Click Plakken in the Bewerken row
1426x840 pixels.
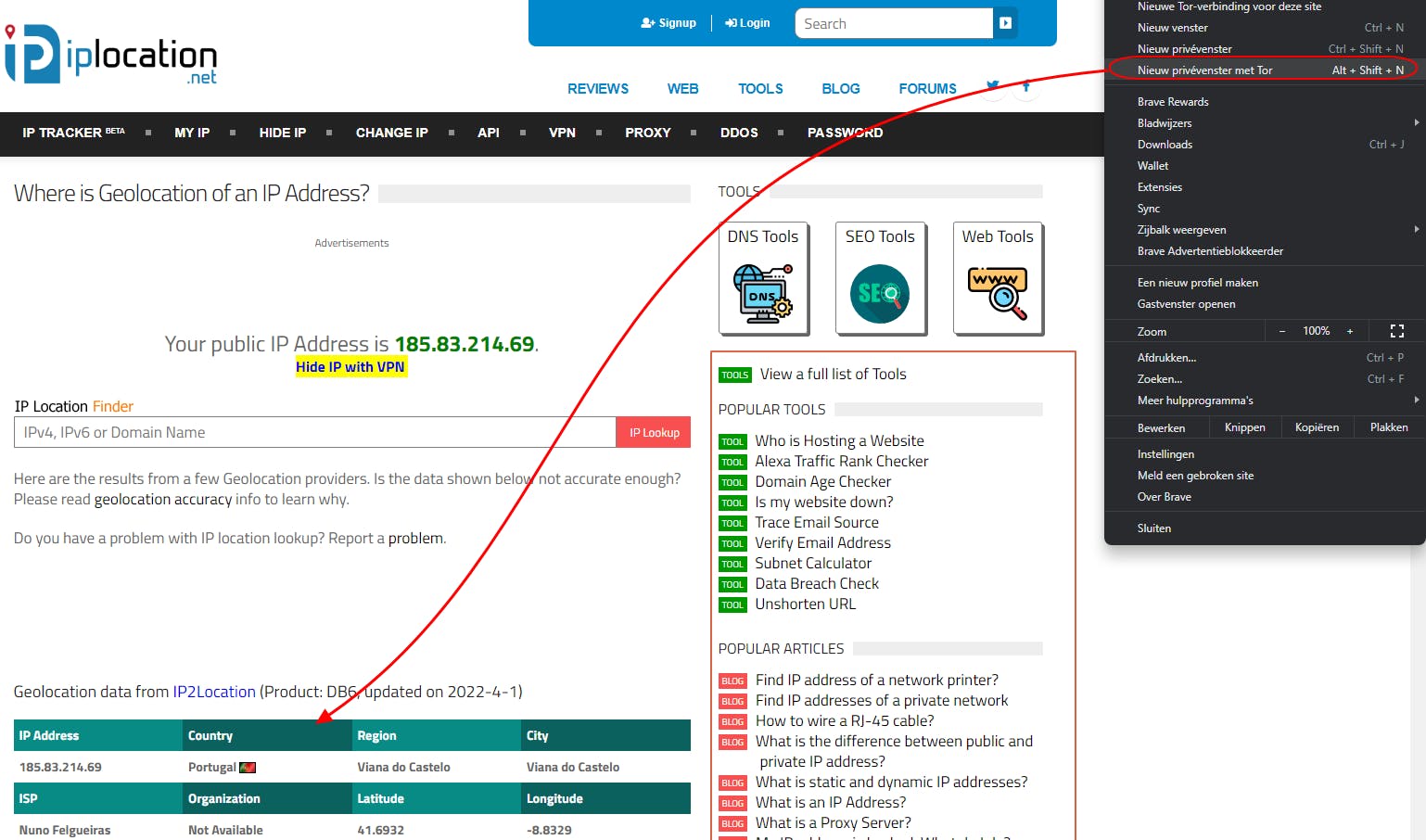[1389, 427]
